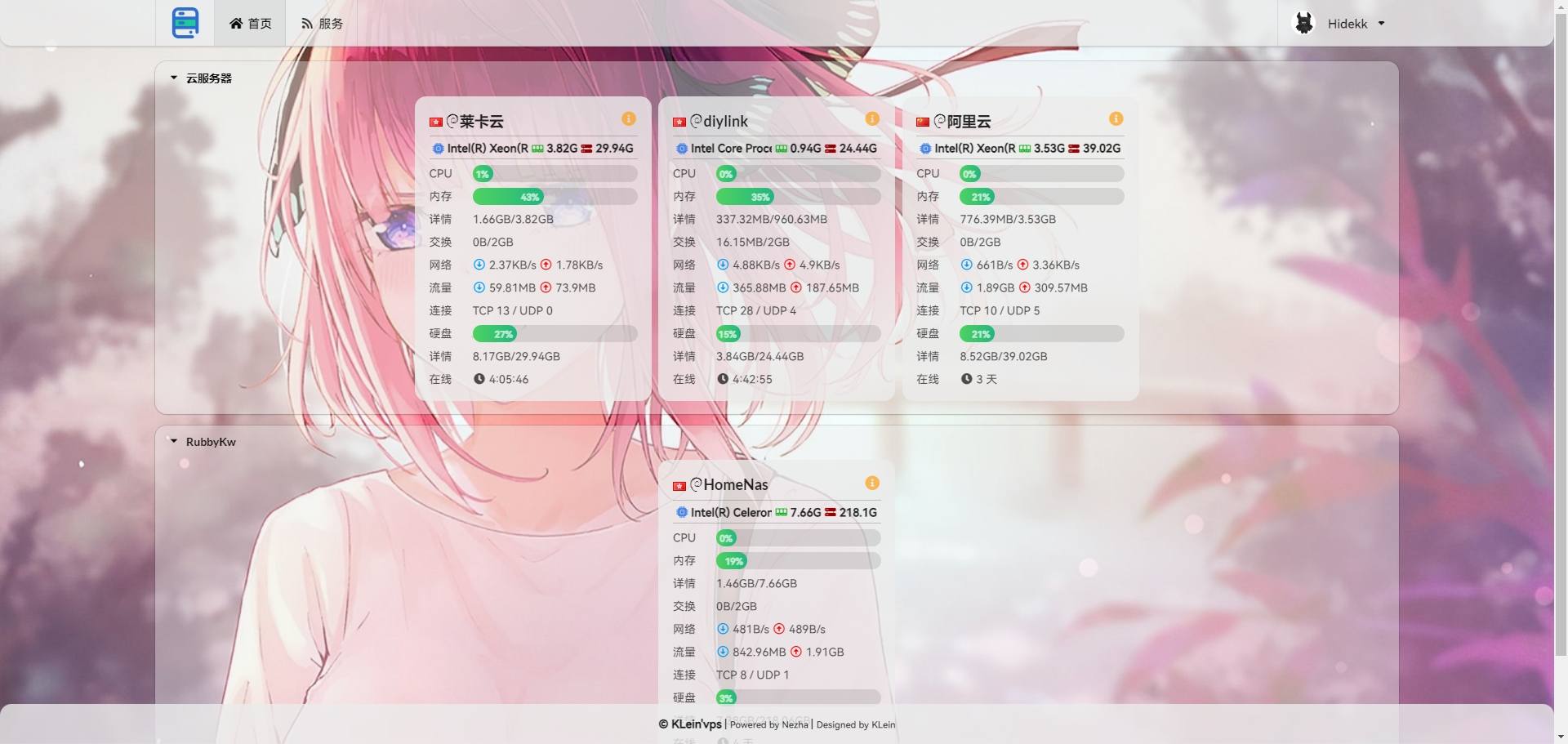The height and width of the screenshot is (744, 1568).
Task: Click diylink memory bar showing 35%
Action: point(798,197)
